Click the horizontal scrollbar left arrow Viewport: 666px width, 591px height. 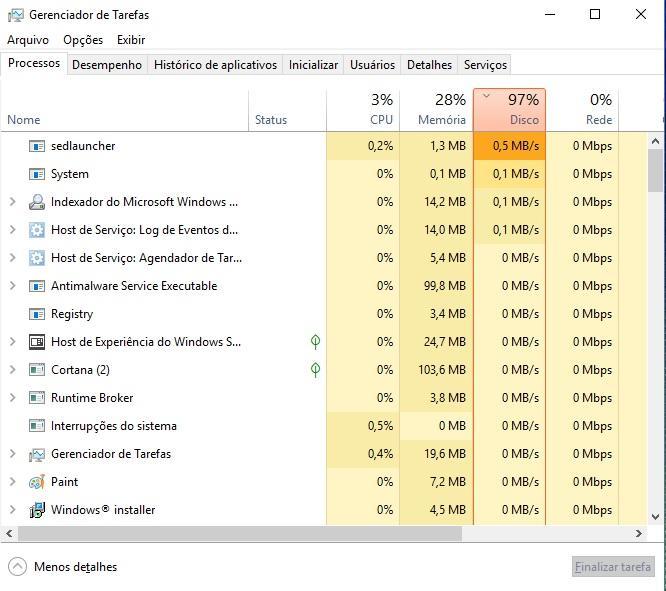(x=9, y=534)
